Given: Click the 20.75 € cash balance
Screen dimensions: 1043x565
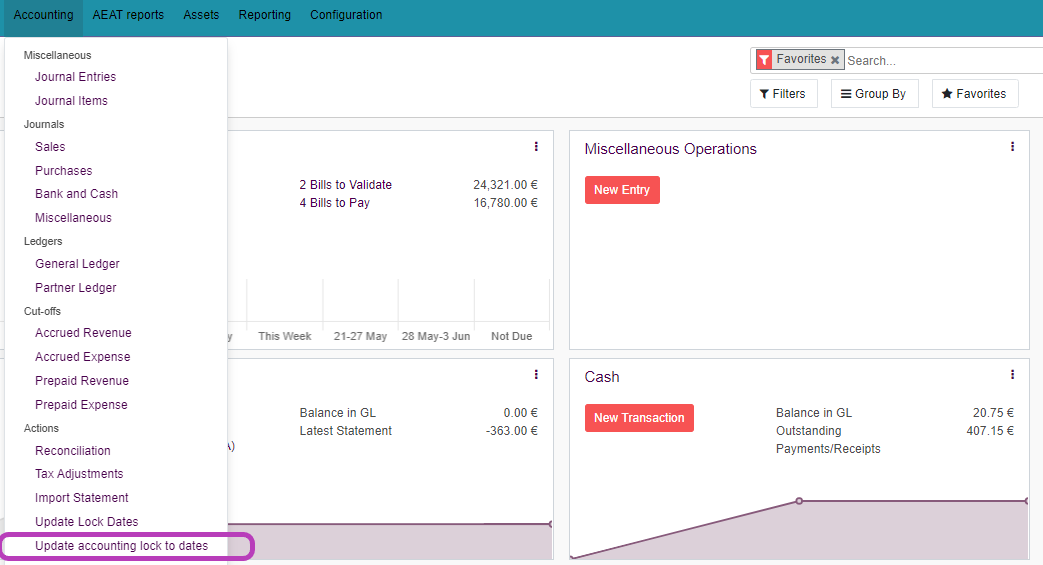Looking at the screenshot, I should 993,413.
